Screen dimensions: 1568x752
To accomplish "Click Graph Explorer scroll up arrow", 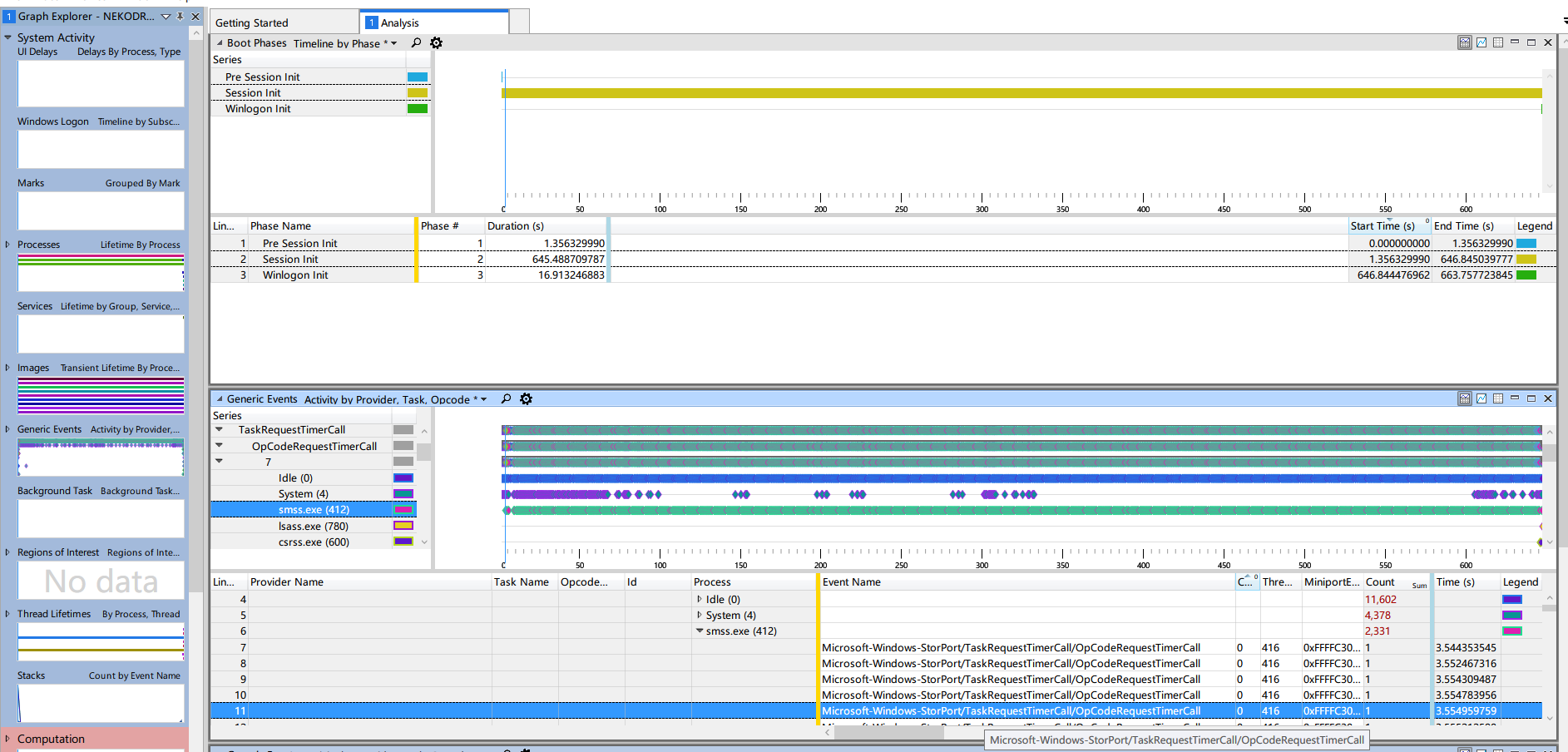I will (x=196, y=33).
